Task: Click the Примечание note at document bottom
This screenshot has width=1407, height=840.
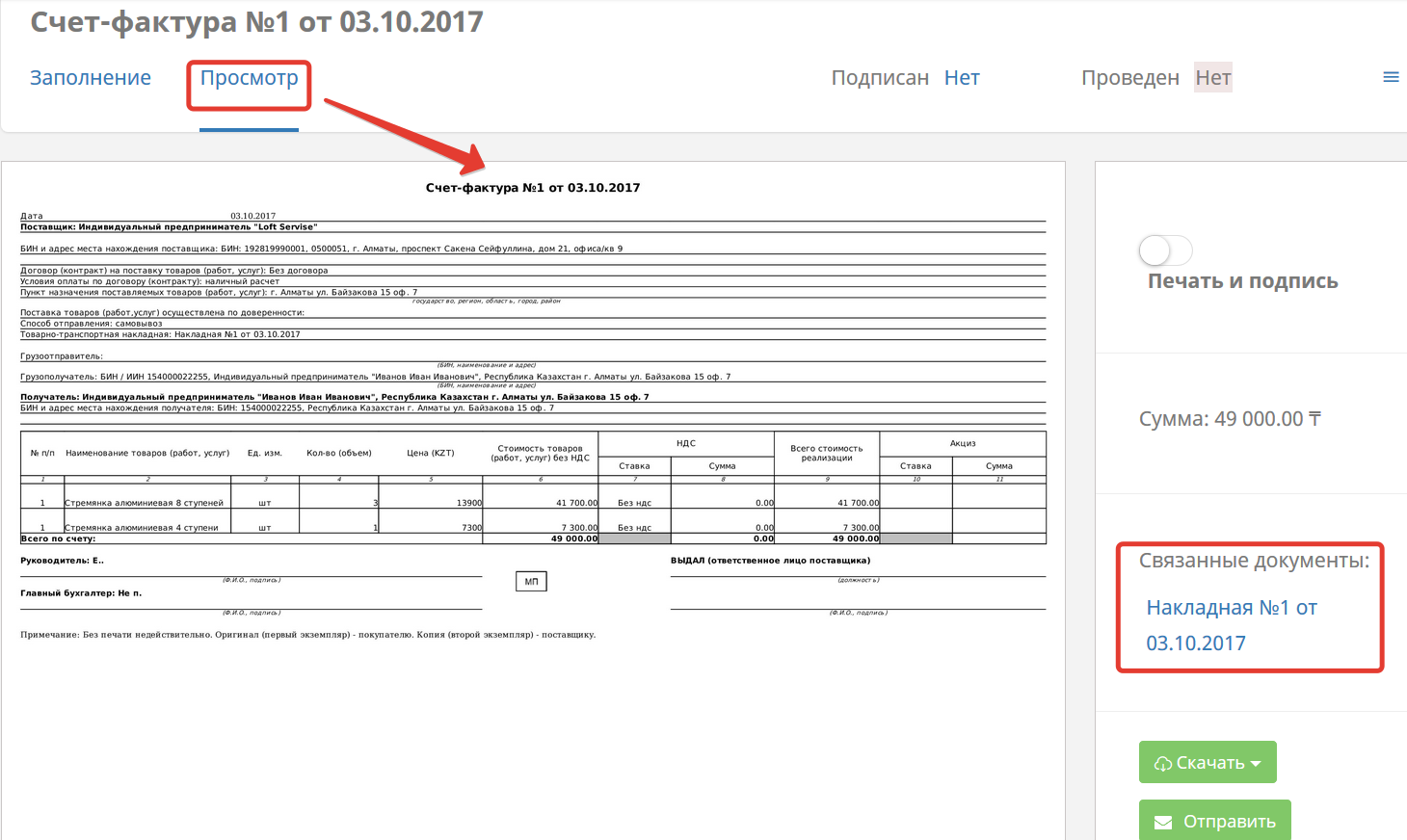Action: click(x=307, y=635)
